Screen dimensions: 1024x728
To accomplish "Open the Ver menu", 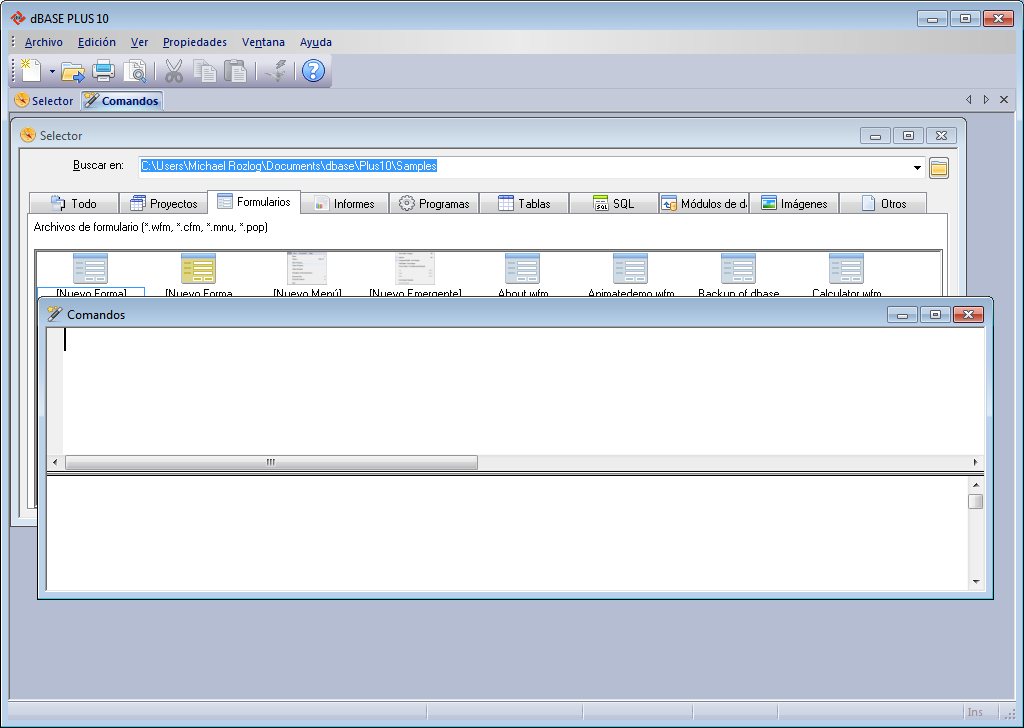I will (139, 42).
